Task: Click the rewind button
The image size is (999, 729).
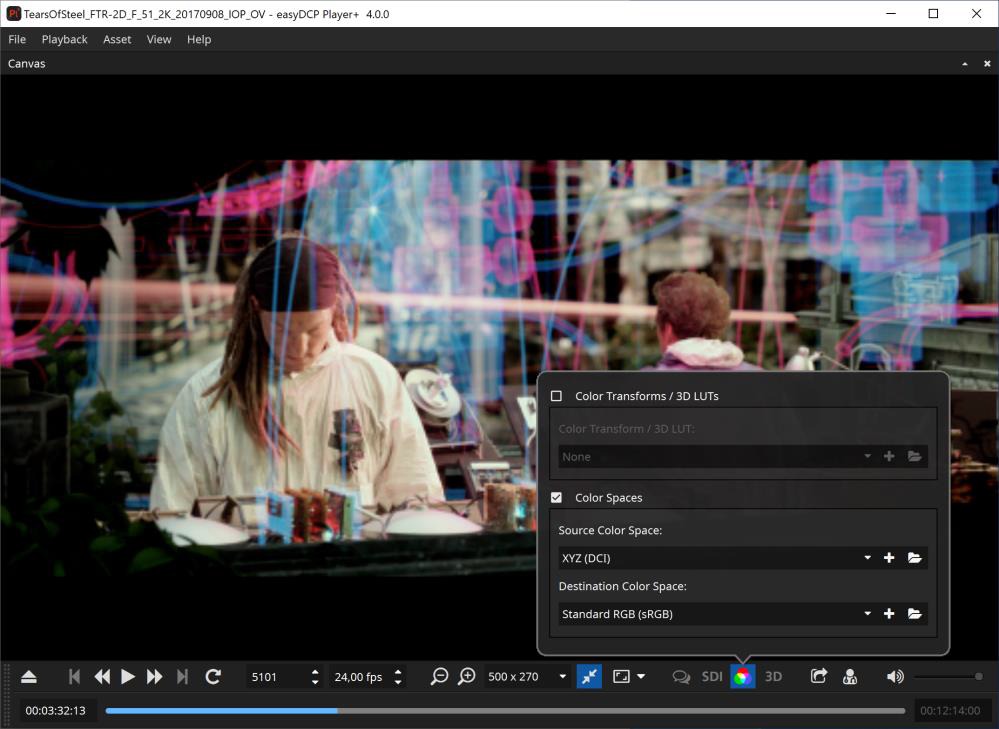Action: (102, 677)
